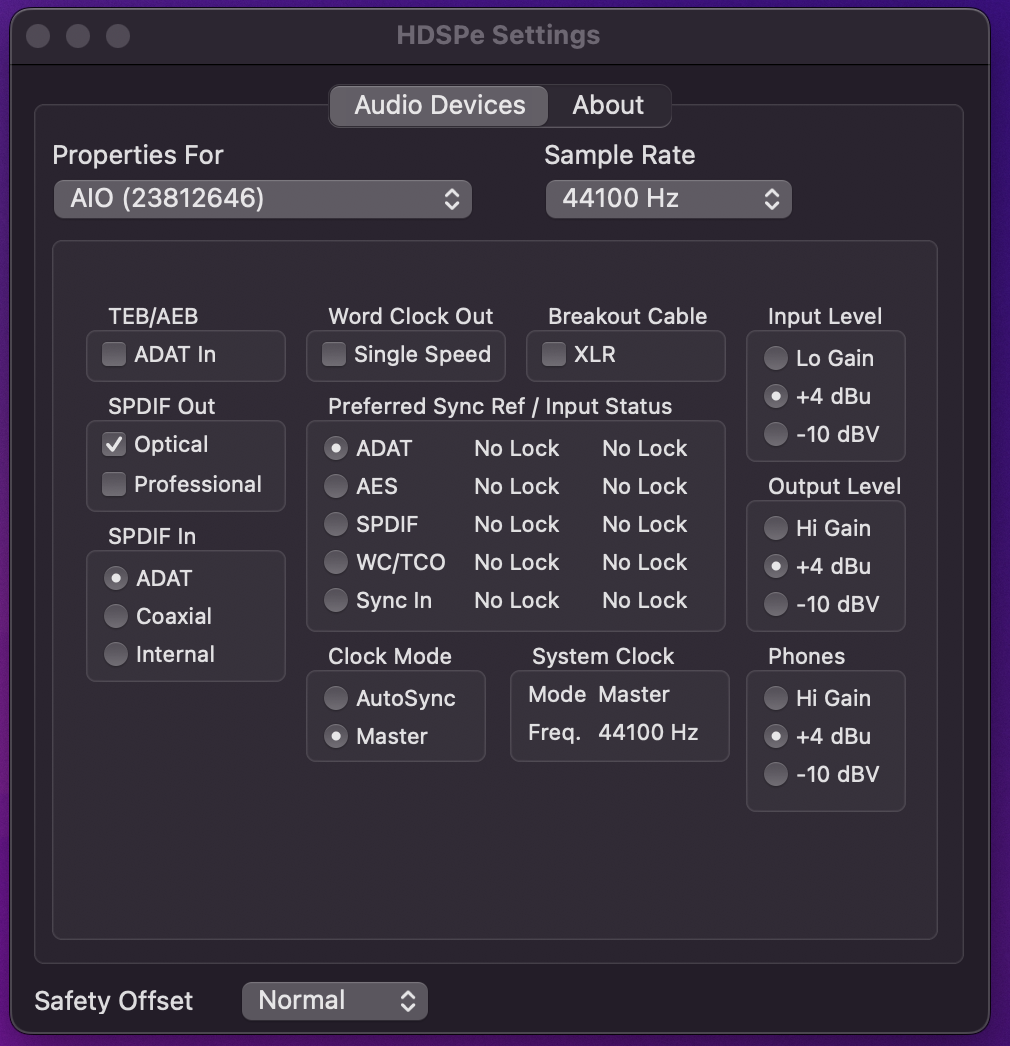Uncheck SPDIF Out Optical checkbox
Viewport: 1010px width, 1046px height.
coord(114,444)
